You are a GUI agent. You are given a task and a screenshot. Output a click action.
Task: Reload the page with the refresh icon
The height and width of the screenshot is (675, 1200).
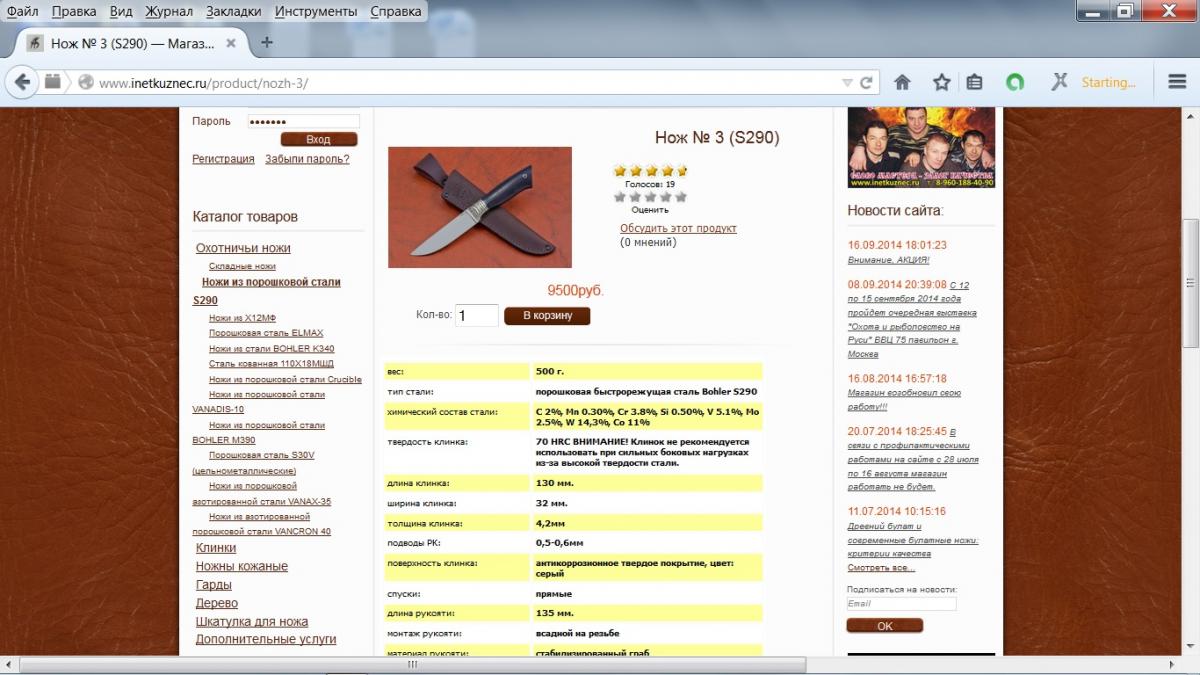pyautogui.click(x=866, y=83)
